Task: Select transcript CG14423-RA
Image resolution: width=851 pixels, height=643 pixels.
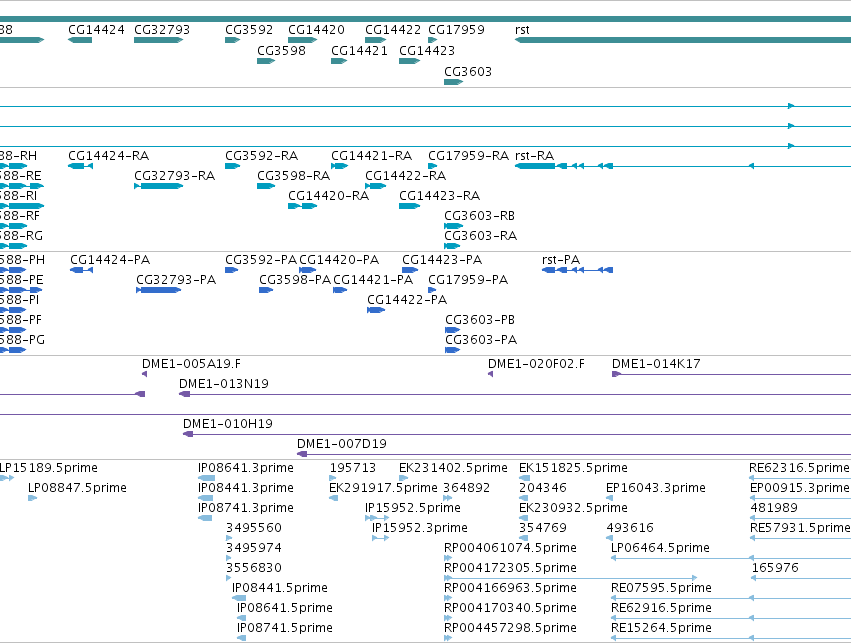Action: [440, 196]
